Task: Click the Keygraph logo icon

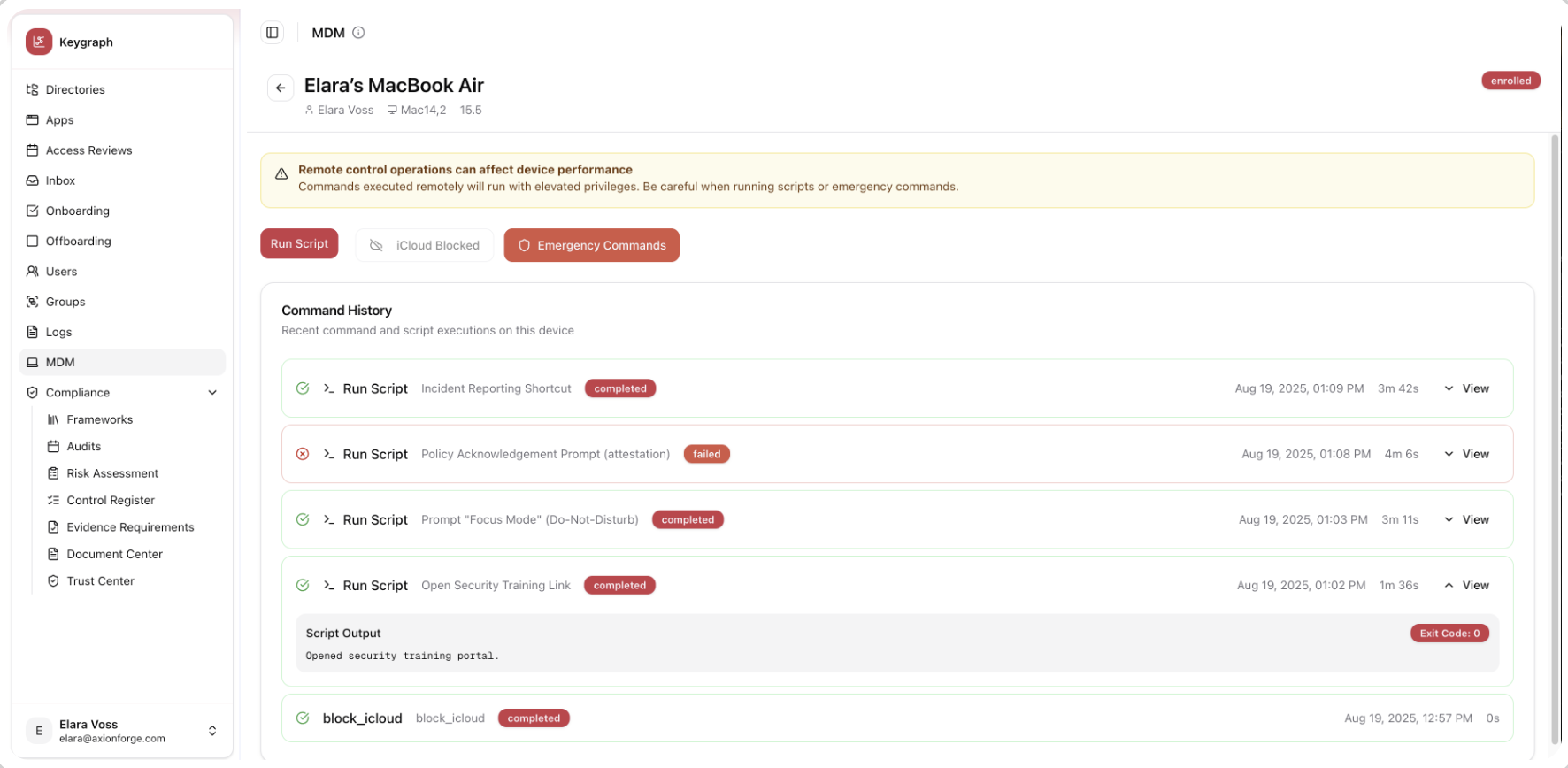Action: tap(39, 42)
